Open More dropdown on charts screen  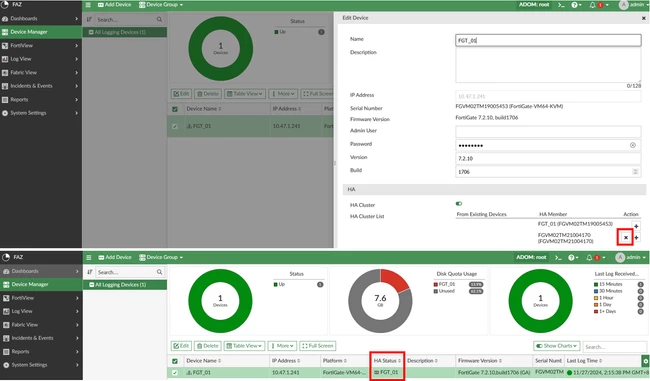coord(283,346)
